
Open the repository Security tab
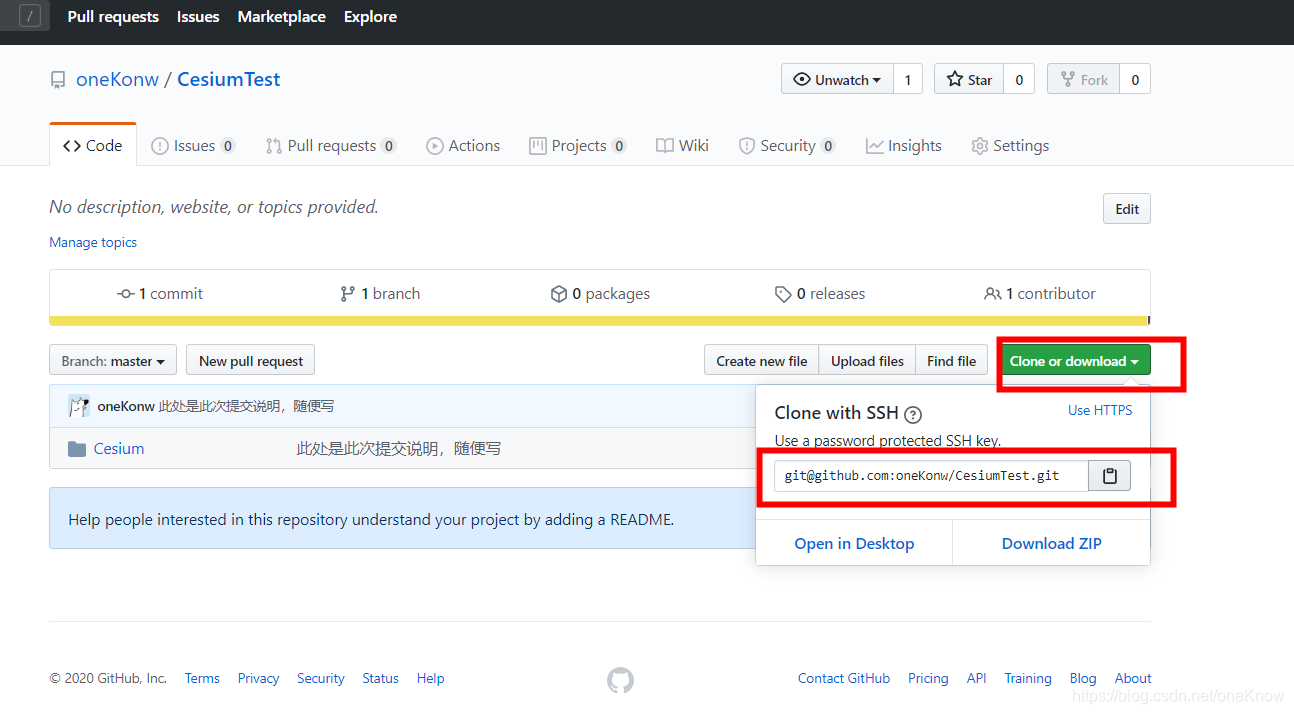pos(787,146)
